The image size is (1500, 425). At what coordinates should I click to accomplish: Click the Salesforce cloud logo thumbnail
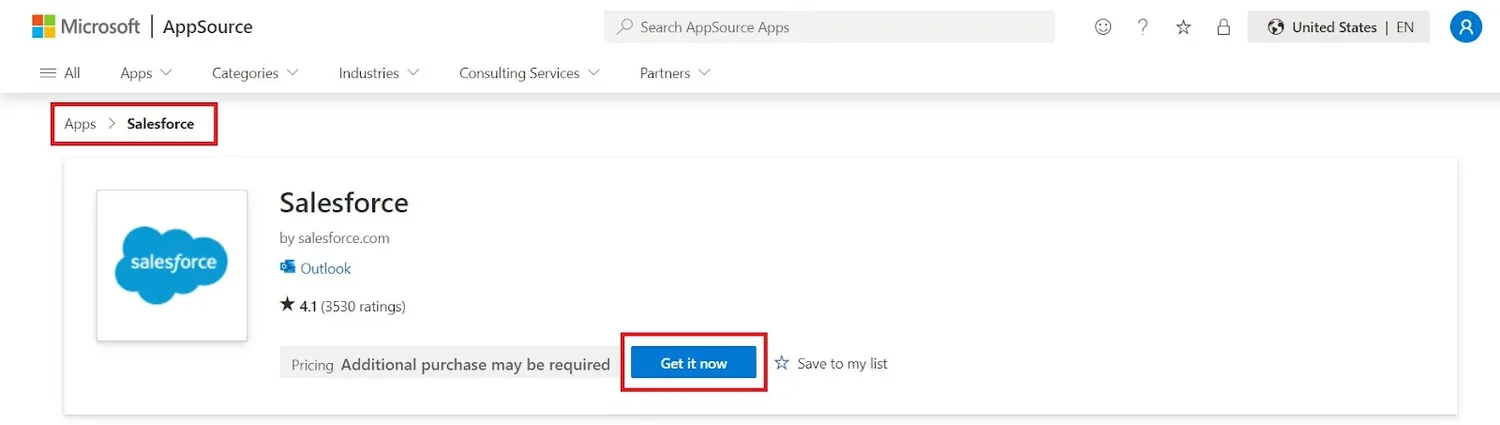(x=172, y=265)
